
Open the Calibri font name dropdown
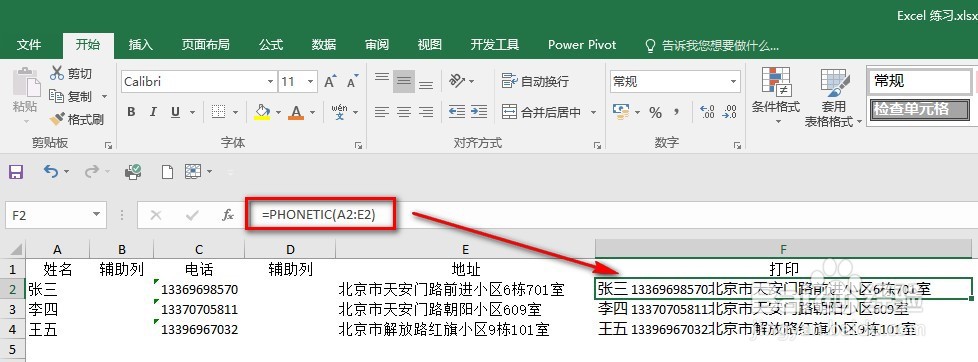point(270,82)
